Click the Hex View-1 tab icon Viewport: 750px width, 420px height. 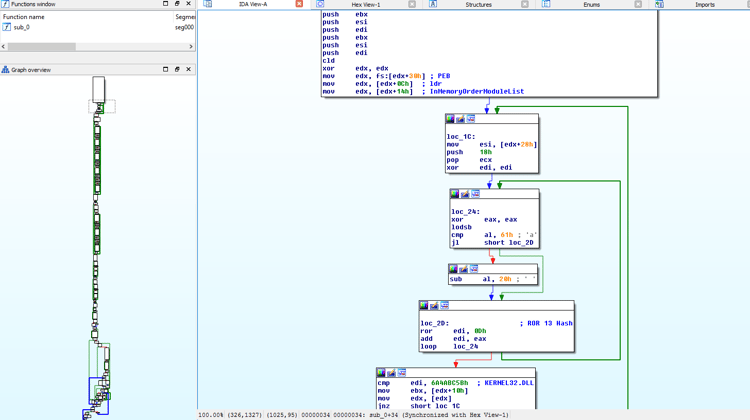pyautogui.click(x=320, y=4)
